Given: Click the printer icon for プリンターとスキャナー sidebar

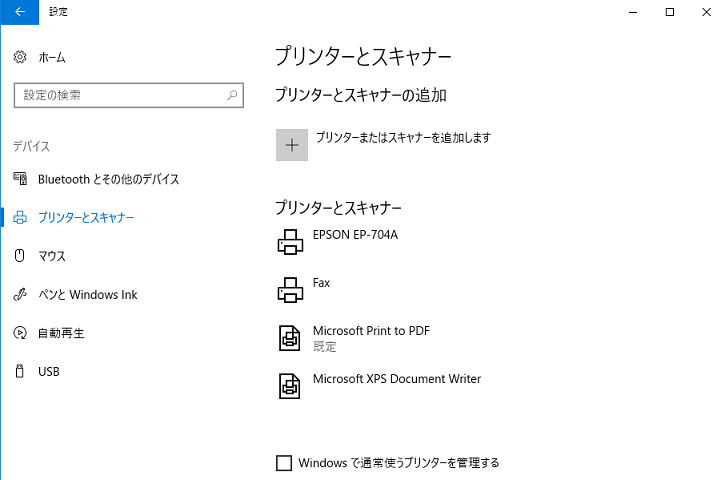Looking at the screenshot, I should click(20, 217).
